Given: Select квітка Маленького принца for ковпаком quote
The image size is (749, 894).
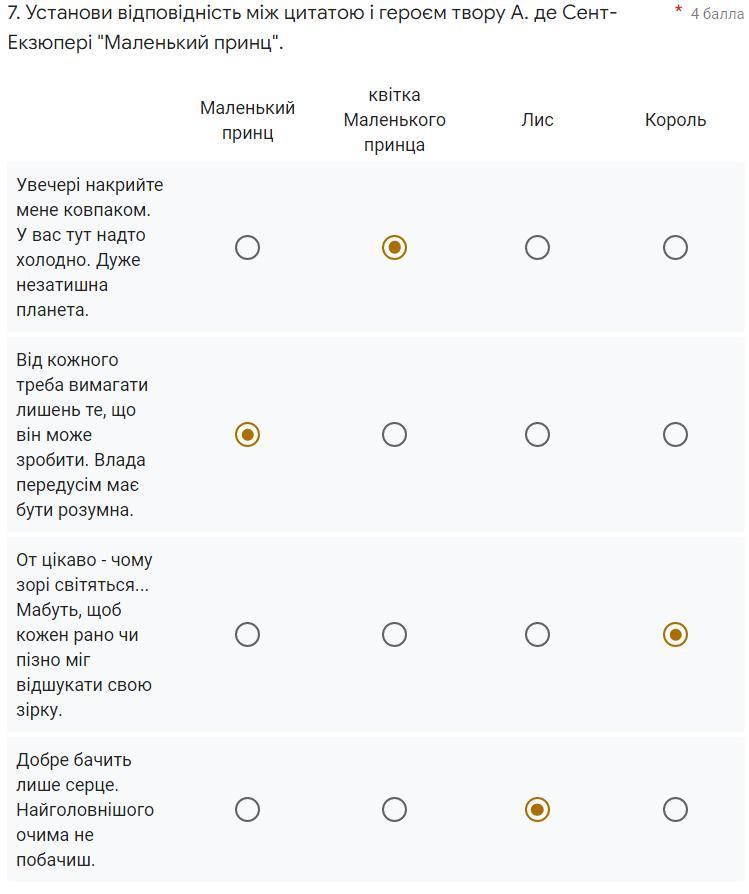Looking at the screenshot, I should 394,247.
